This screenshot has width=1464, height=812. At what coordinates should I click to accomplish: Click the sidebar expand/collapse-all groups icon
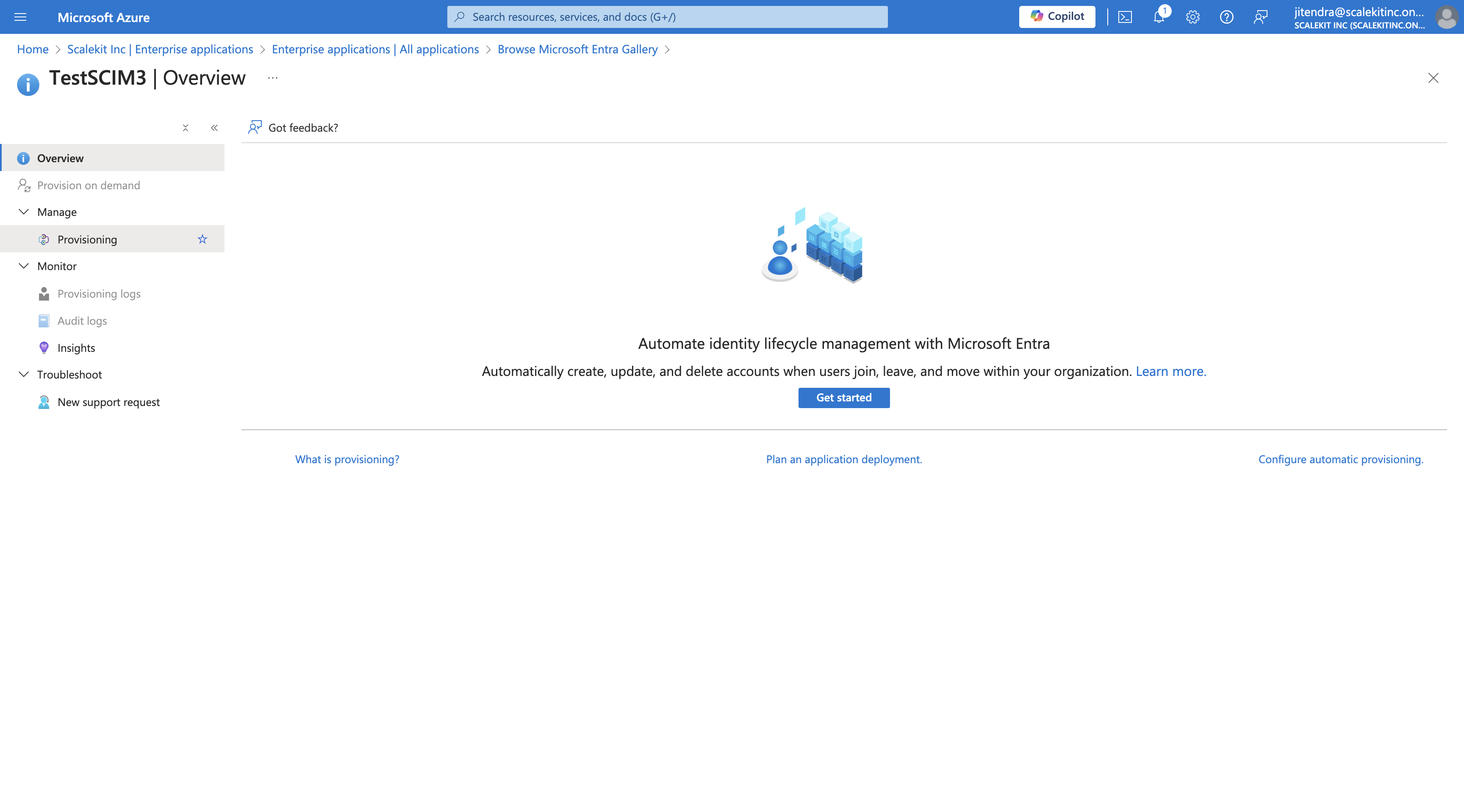[185, 128]
